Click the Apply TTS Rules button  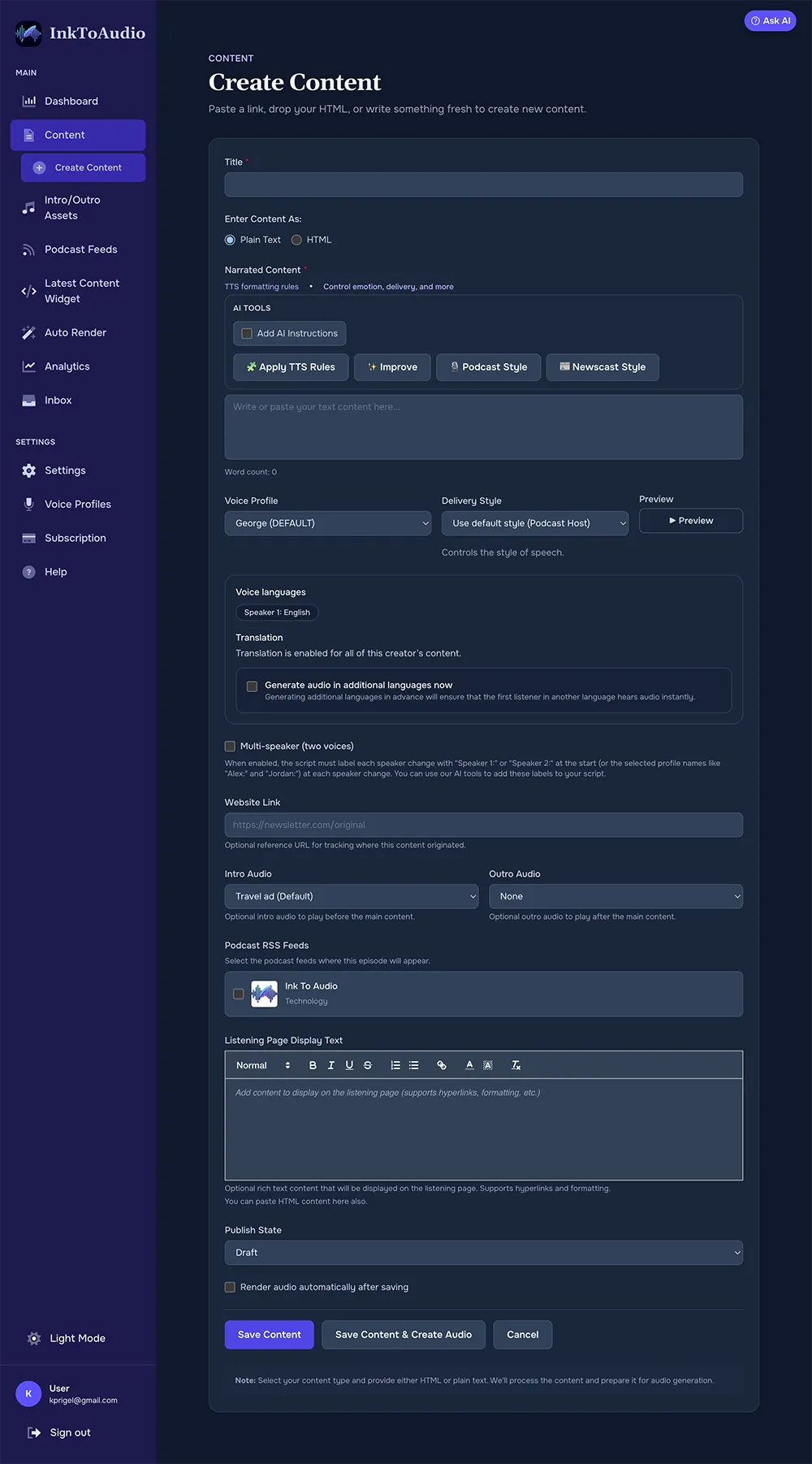click(291, 367)
